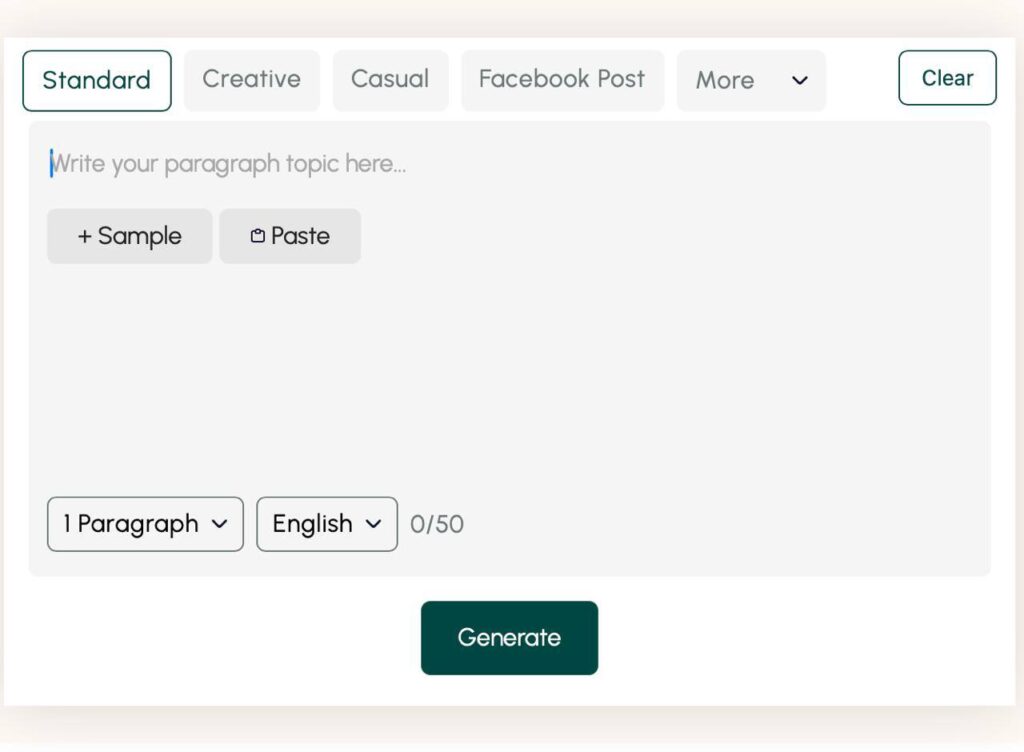The height and width of the screenshot is (752, 1024).
Task: Click the chevron in 1 Paragraph selector
Action: 220,524
